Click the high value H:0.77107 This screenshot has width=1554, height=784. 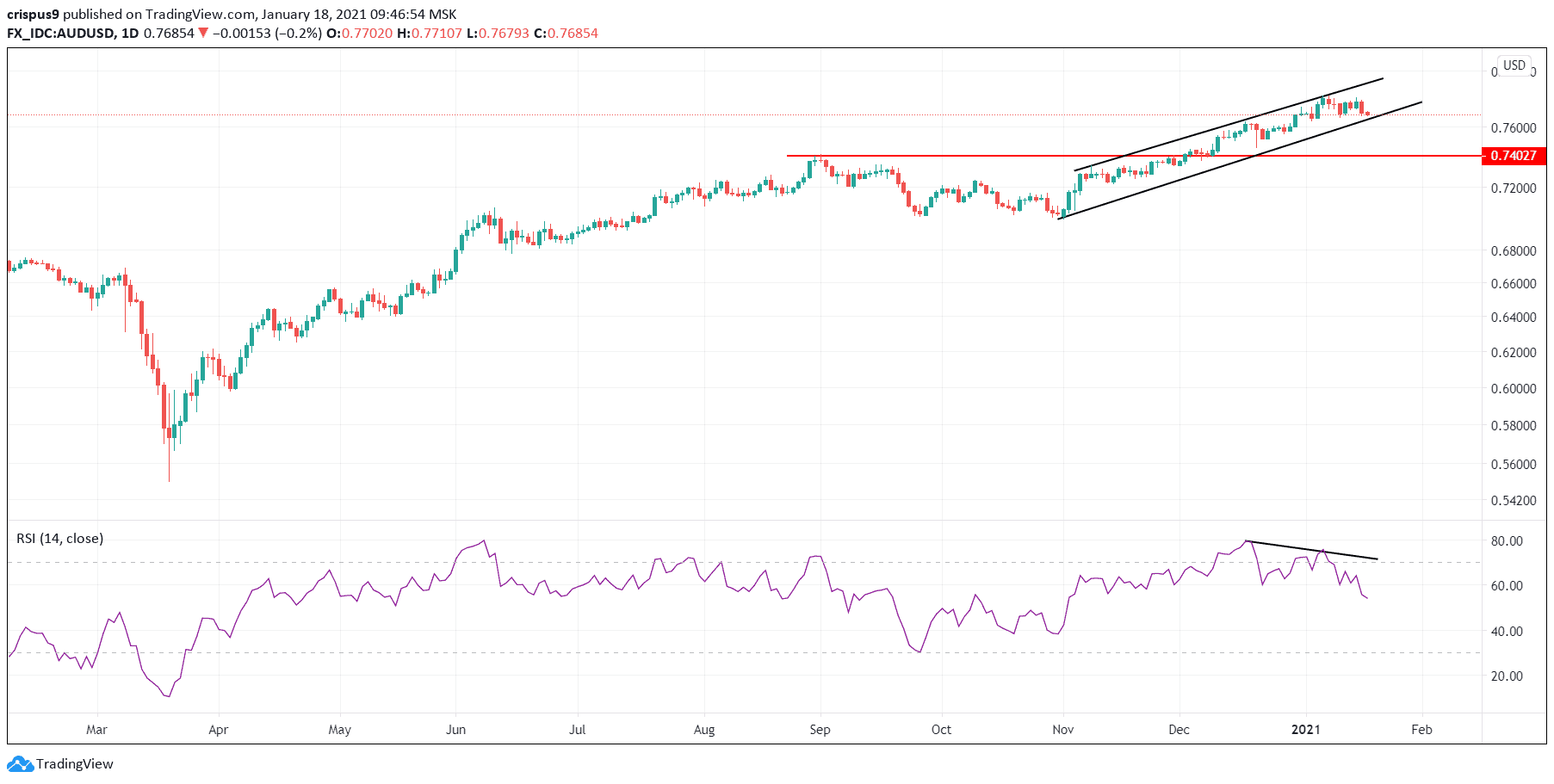430,34
